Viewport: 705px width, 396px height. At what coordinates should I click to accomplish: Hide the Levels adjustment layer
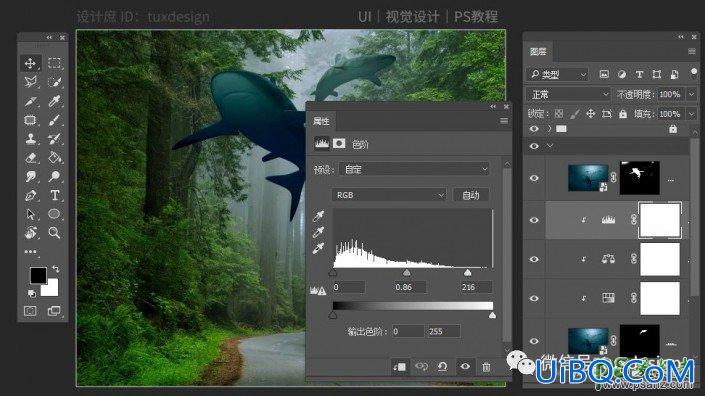(534, 220)
